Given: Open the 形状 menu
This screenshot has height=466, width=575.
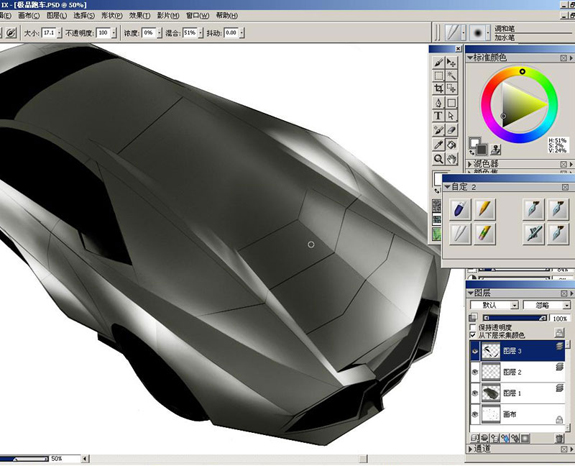Looking at the screenshot, I should pyautogui.click(x=112, y=15).
